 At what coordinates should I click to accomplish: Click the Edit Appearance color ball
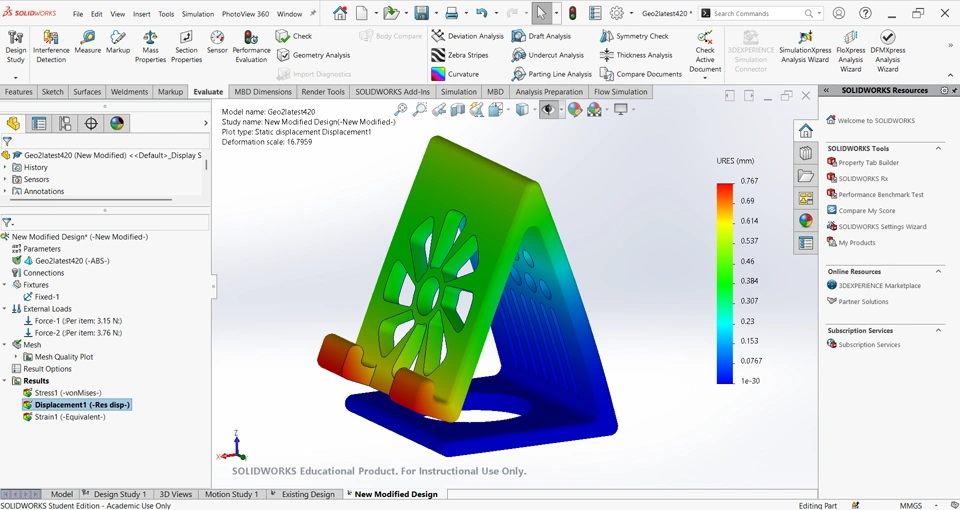[x=574, y=110]
